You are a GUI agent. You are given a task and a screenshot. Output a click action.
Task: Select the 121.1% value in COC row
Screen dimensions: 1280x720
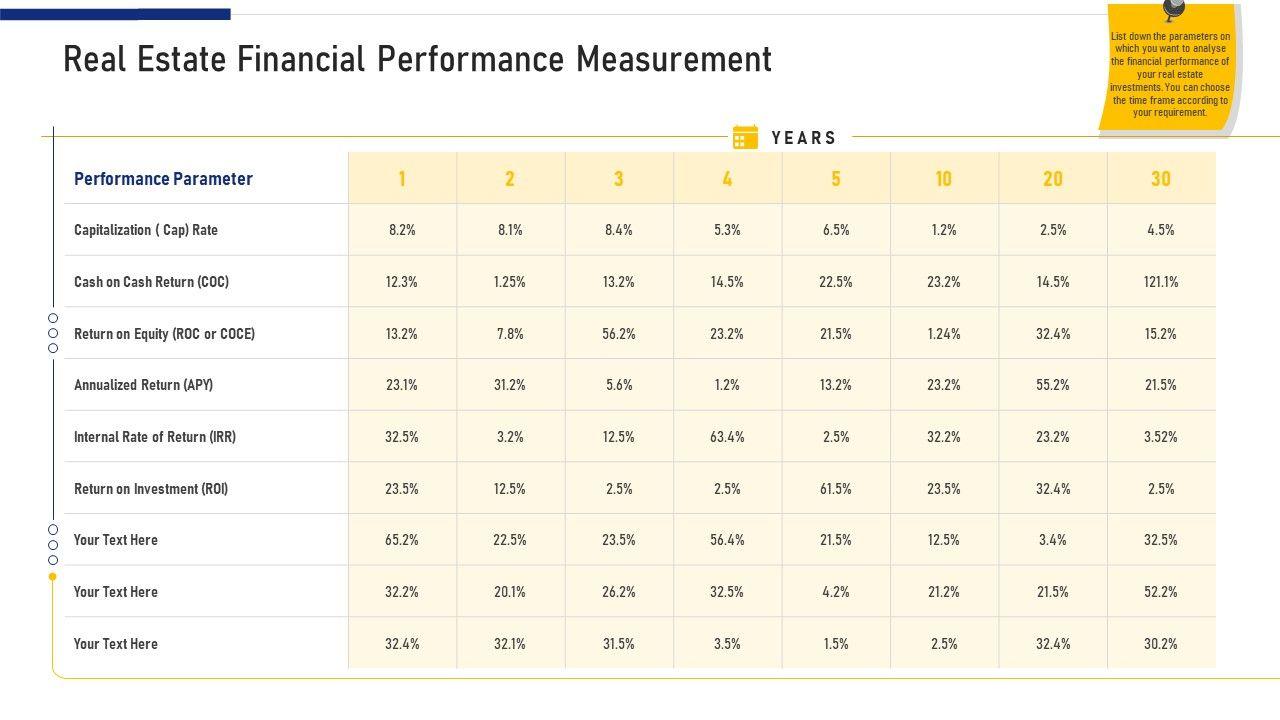(1161, 282)
